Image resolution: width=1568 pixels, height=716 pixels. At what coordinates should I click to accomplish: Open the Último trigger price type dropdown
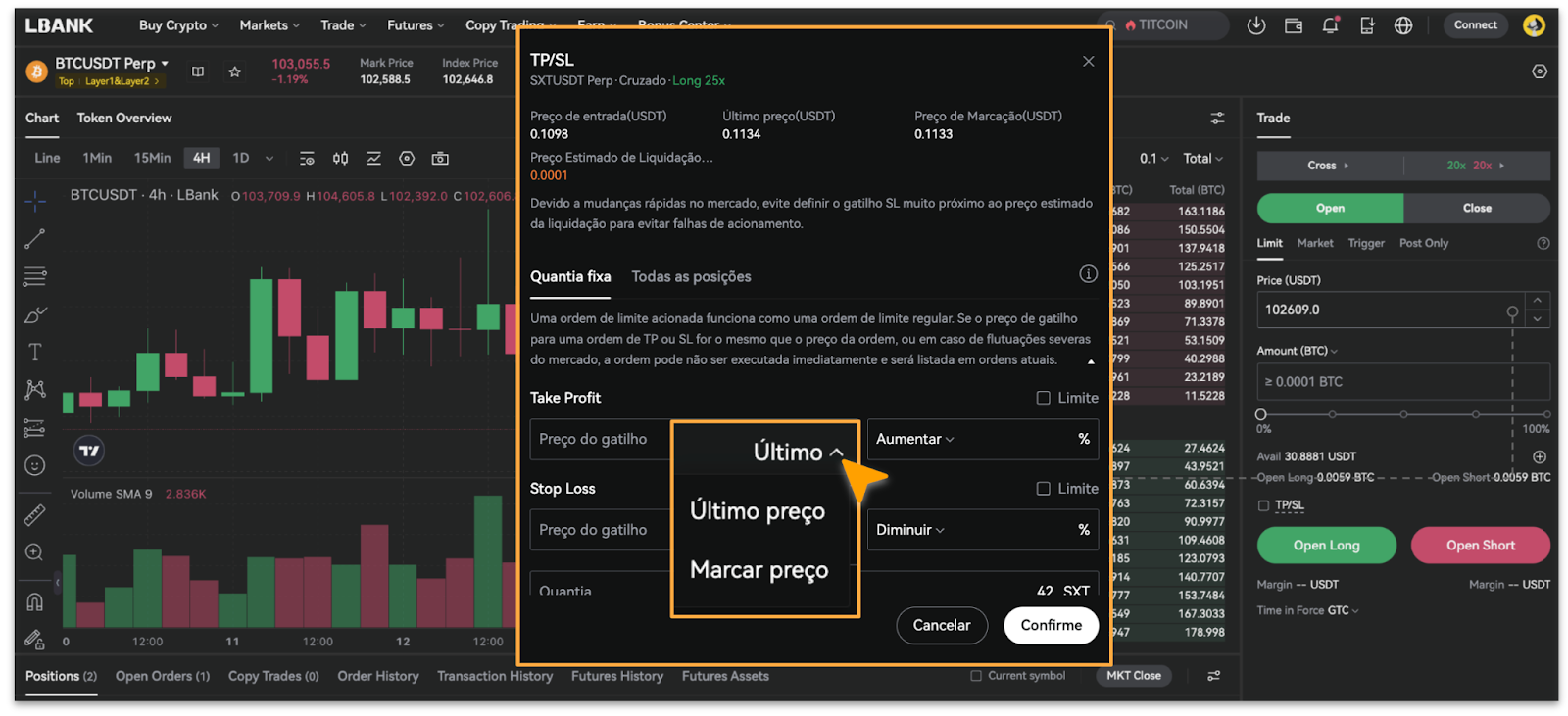coord(798,452)
